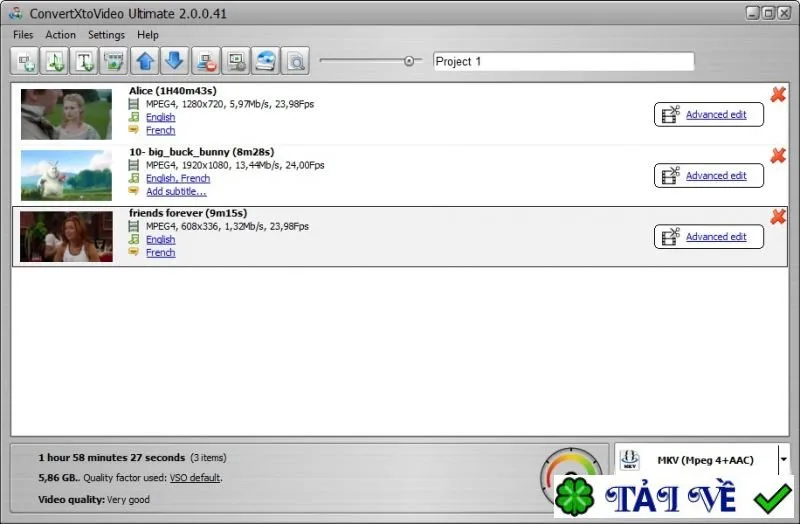800x524 pixels.
Task: Move selected item up with blue arrow
Action: click(x=145, y=61)
